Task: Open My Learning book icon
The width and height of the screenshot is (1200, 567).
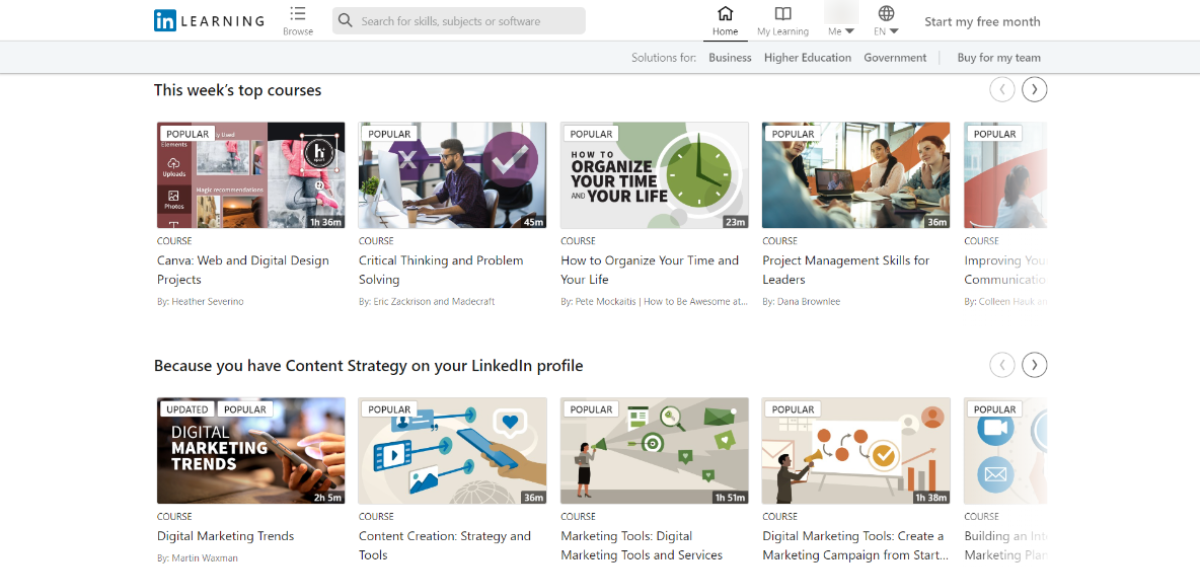Action: tap(783, 14)
